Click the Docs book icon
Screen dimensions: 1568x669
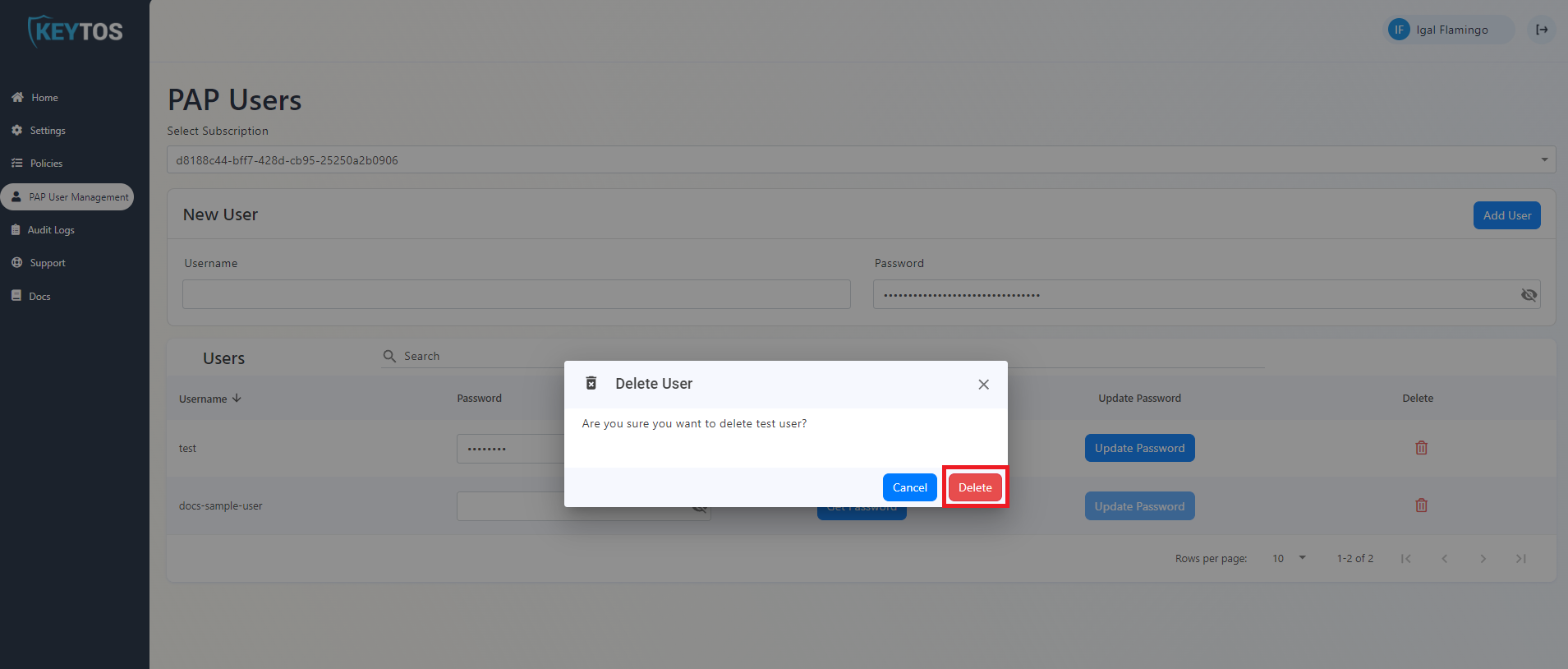(16, 295)
